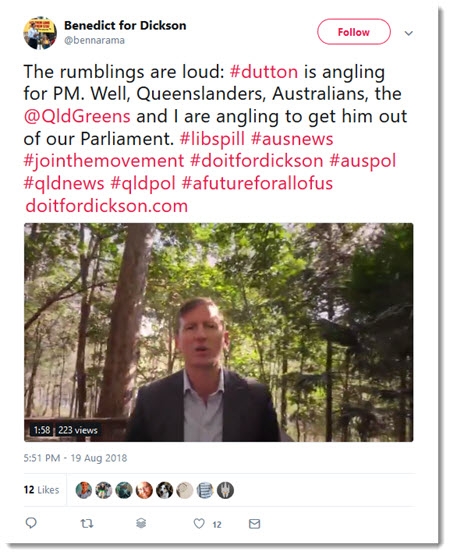Screen dimensions: 450x555
Task: View first liker's avatar
Action: point(84,490)
